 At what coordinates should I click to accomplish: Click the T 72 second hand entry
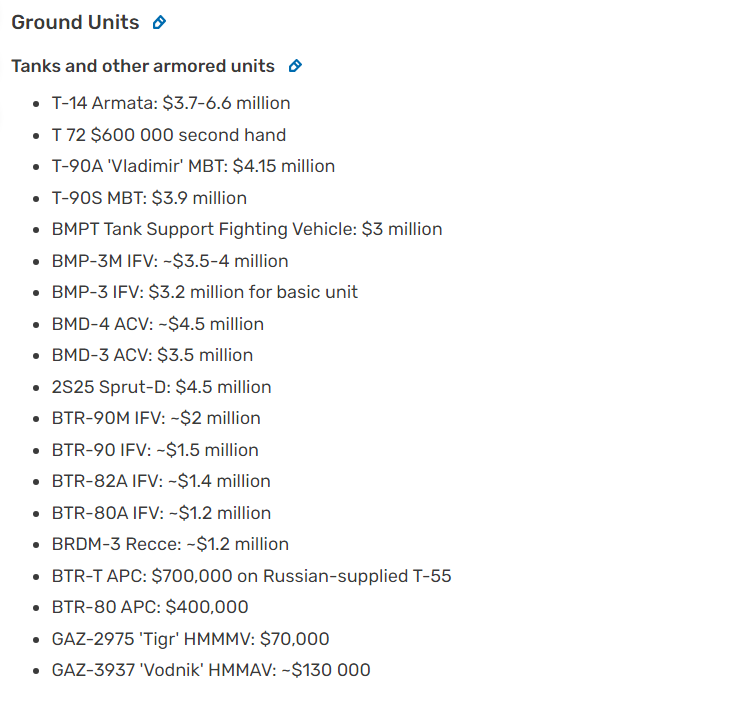coord(169,135)
